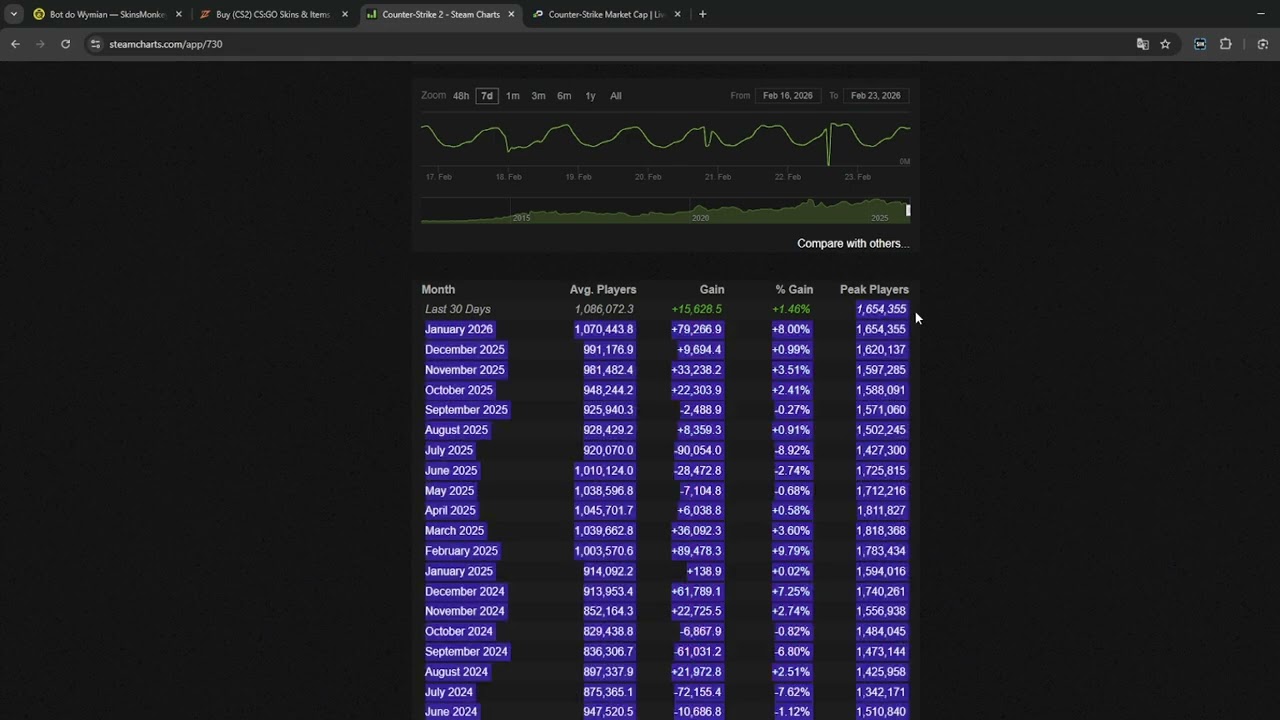The width and height of the screenshot is (1280, 720).
Task: Set chart zoom to 1y
Action: (590, 96)
